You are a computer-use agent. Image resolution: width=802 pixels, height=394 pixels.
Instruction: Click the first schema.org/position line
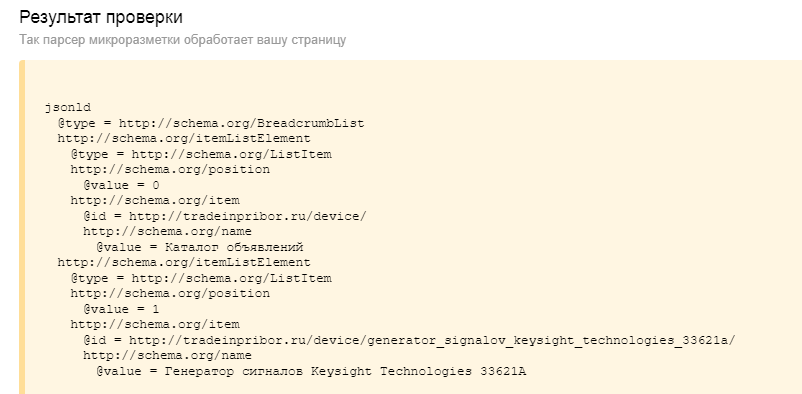[170, 169]
